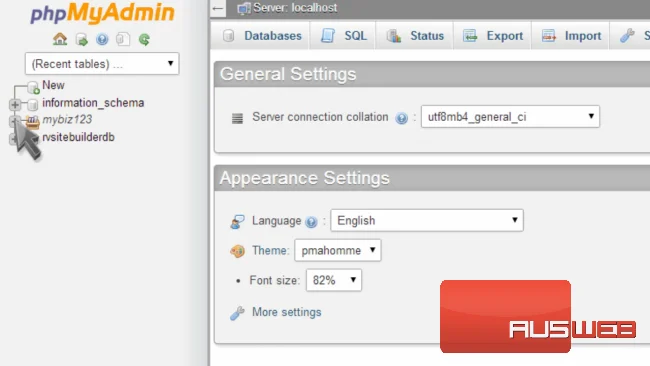Switch to the Export tab
Viewport: 650px width, 366px height.
click(492, 36)
